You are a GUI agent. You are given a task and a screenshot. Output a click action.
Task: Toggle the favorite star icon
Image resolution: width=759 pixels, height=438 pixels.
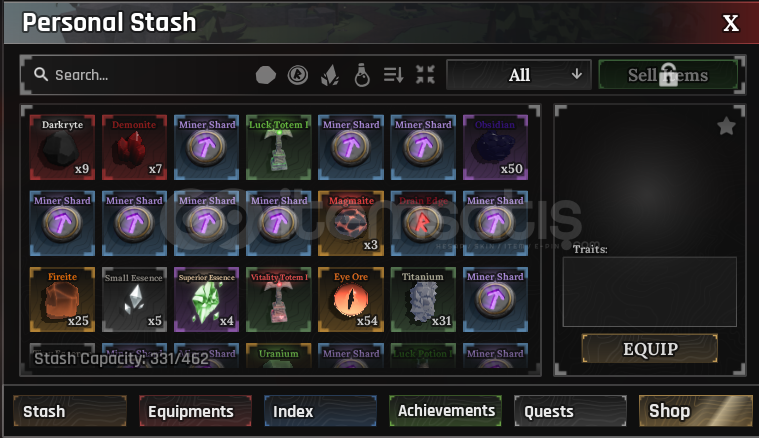[x=726, y=126]
